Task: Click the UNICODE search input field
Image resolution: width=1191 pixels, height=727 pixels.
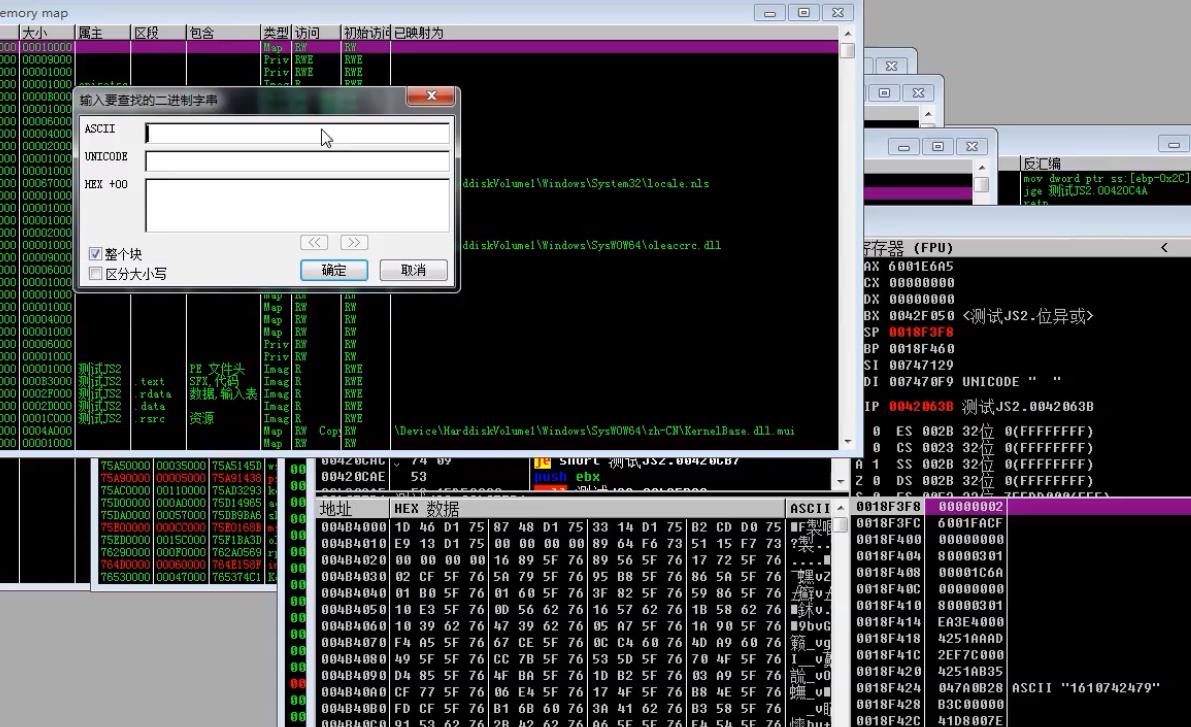Action: pyautogui.click(x=297, y=161)
